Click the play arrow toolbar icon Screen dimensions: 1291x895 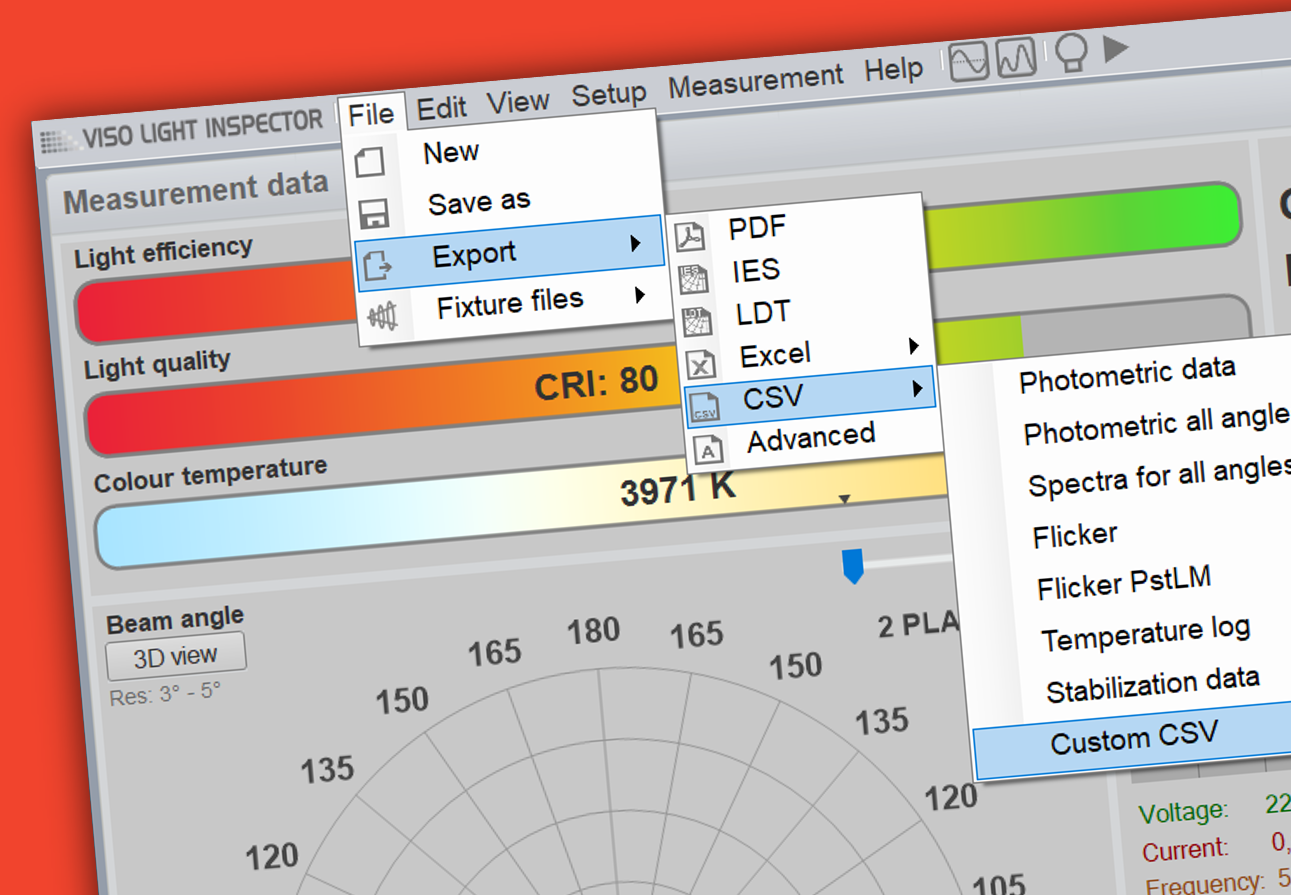[1116, 48]
